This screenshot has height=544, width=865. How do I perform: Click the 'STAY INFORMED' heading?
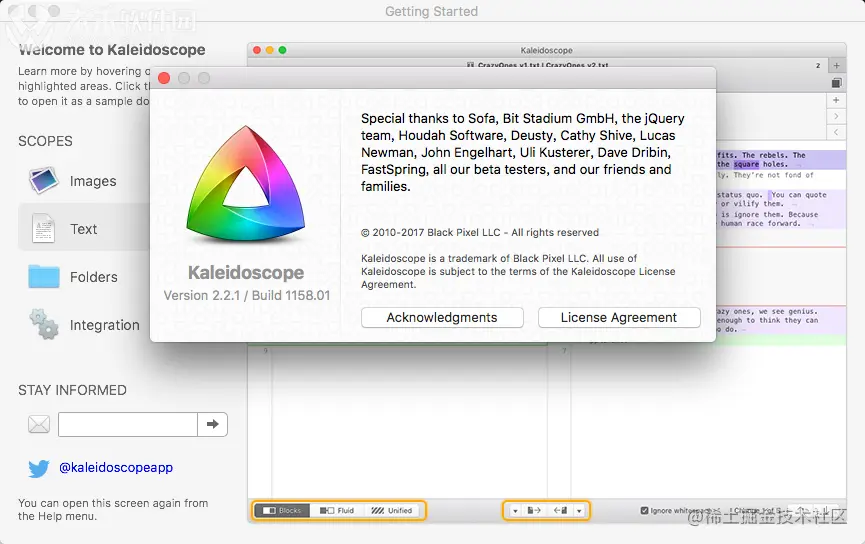tap(72, 390)
